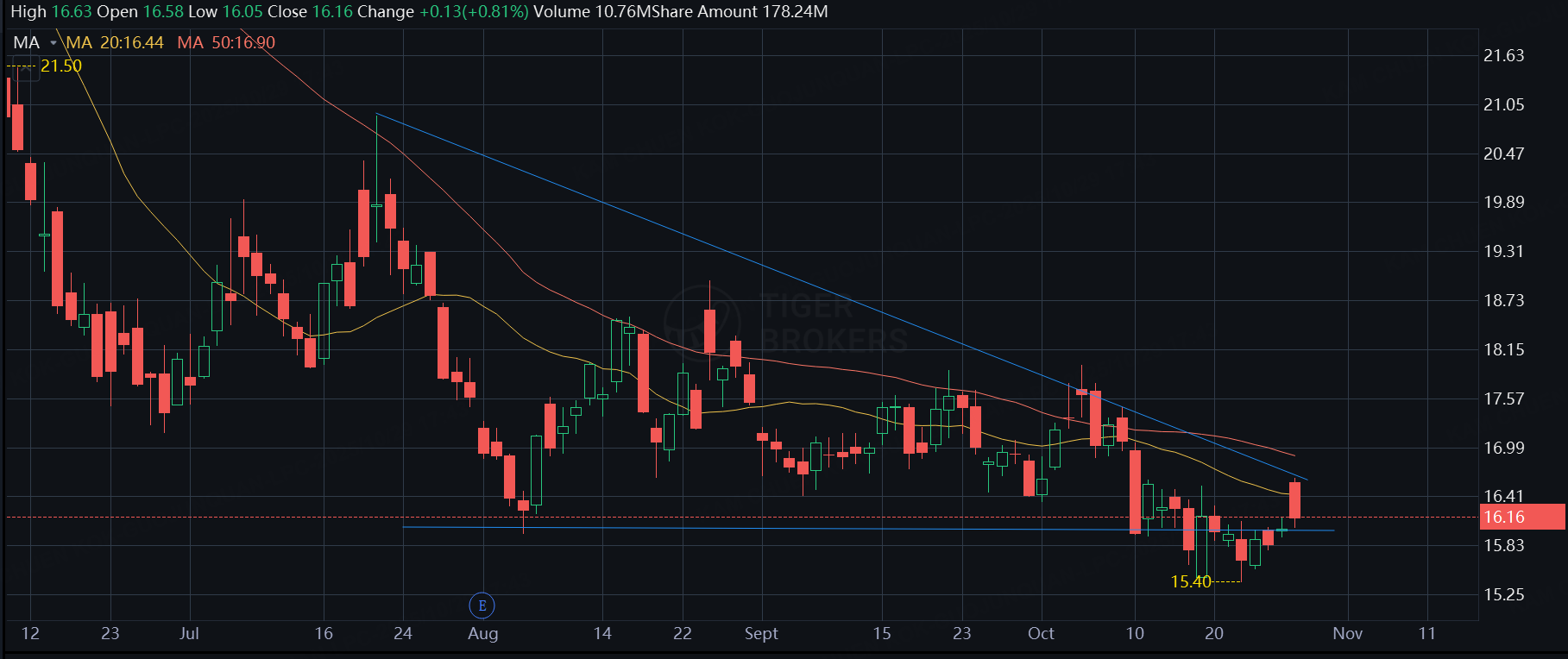Click the red 16.16 current price tag
The width and height of the screenshot is (1568, 659).
1521,517
